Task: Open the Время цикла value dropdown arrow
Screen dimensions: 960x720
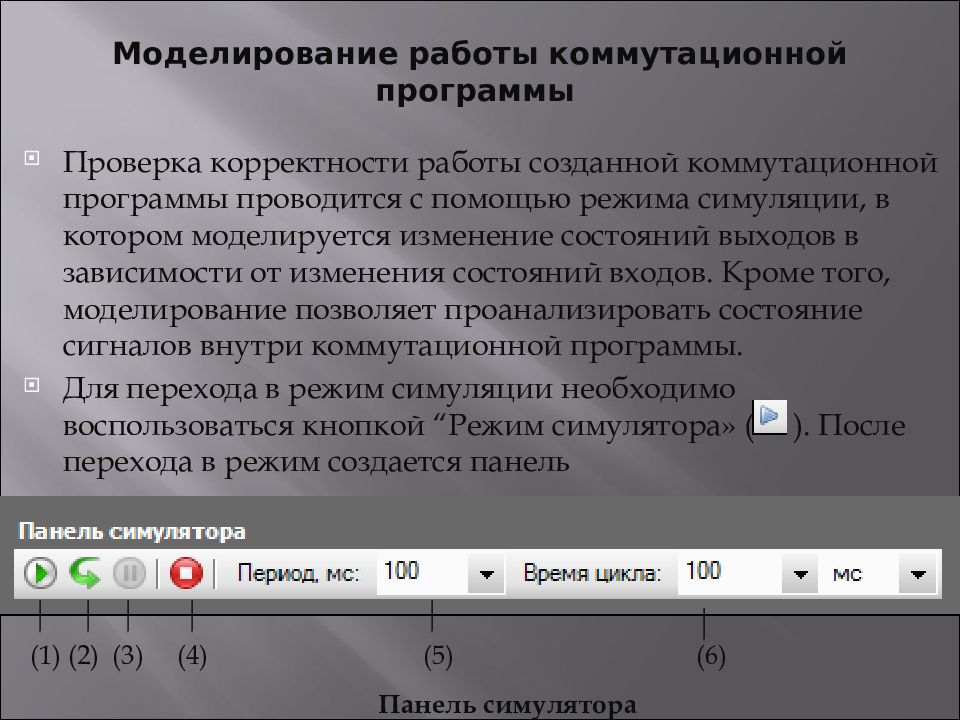Action: pos(800,574)
